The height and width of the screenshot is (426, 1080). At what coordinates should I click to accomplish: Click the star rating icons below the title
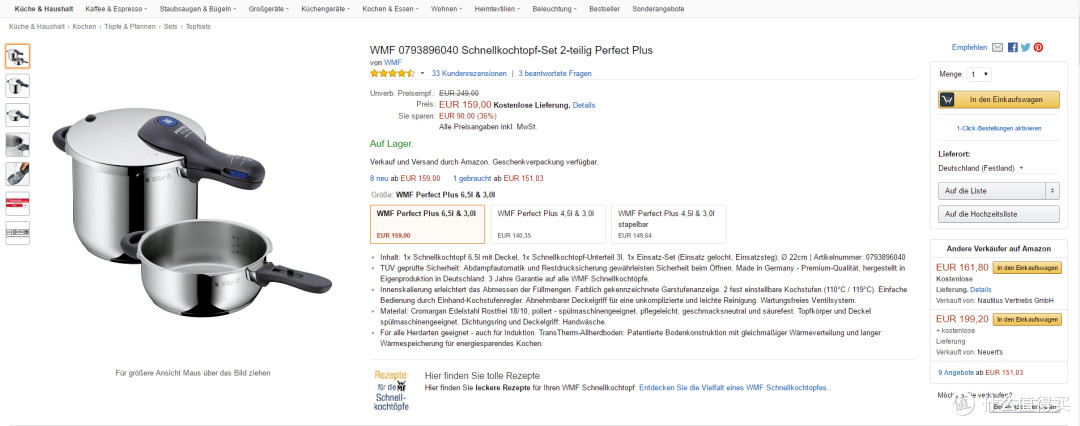(x=392, y=73)
